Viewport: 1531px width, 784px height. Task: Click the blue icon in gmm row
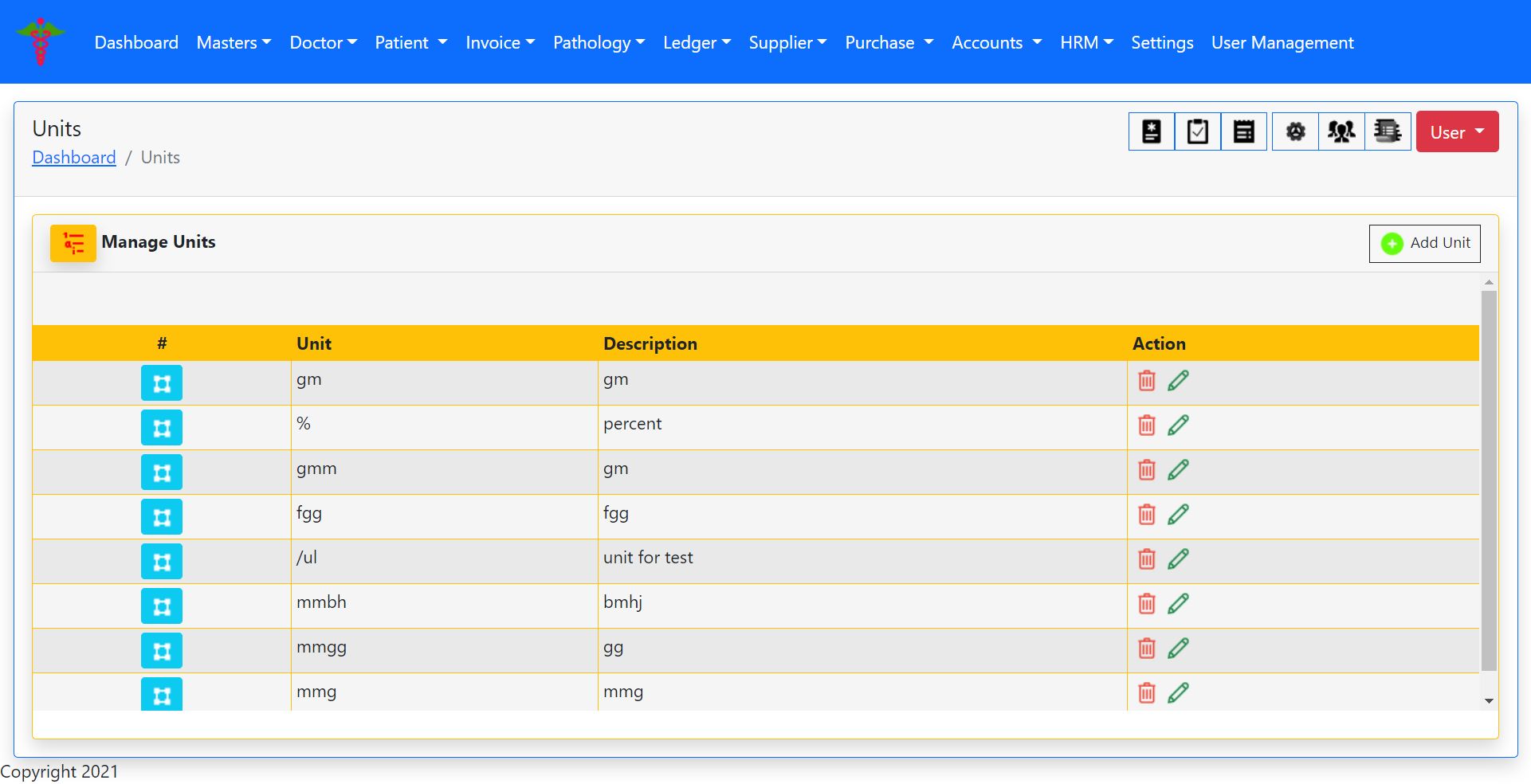pos(162,472)
